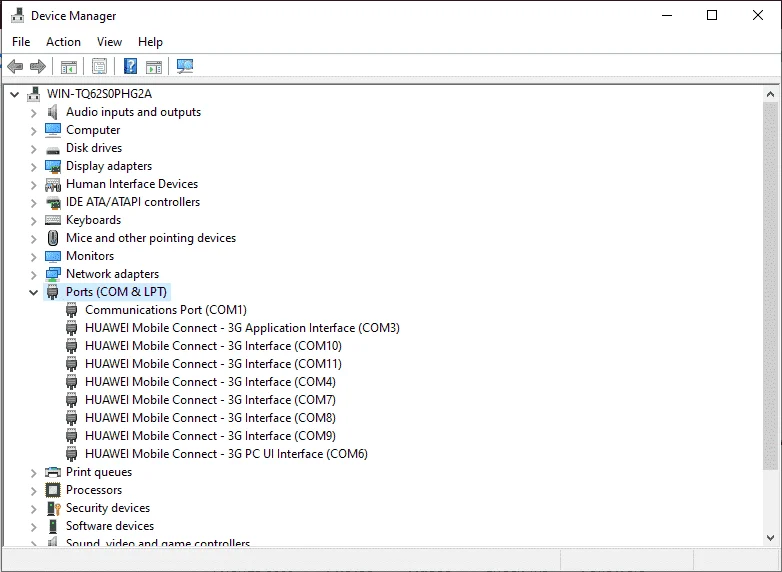Click the Keyboards icon

click(x=53, y=220)
